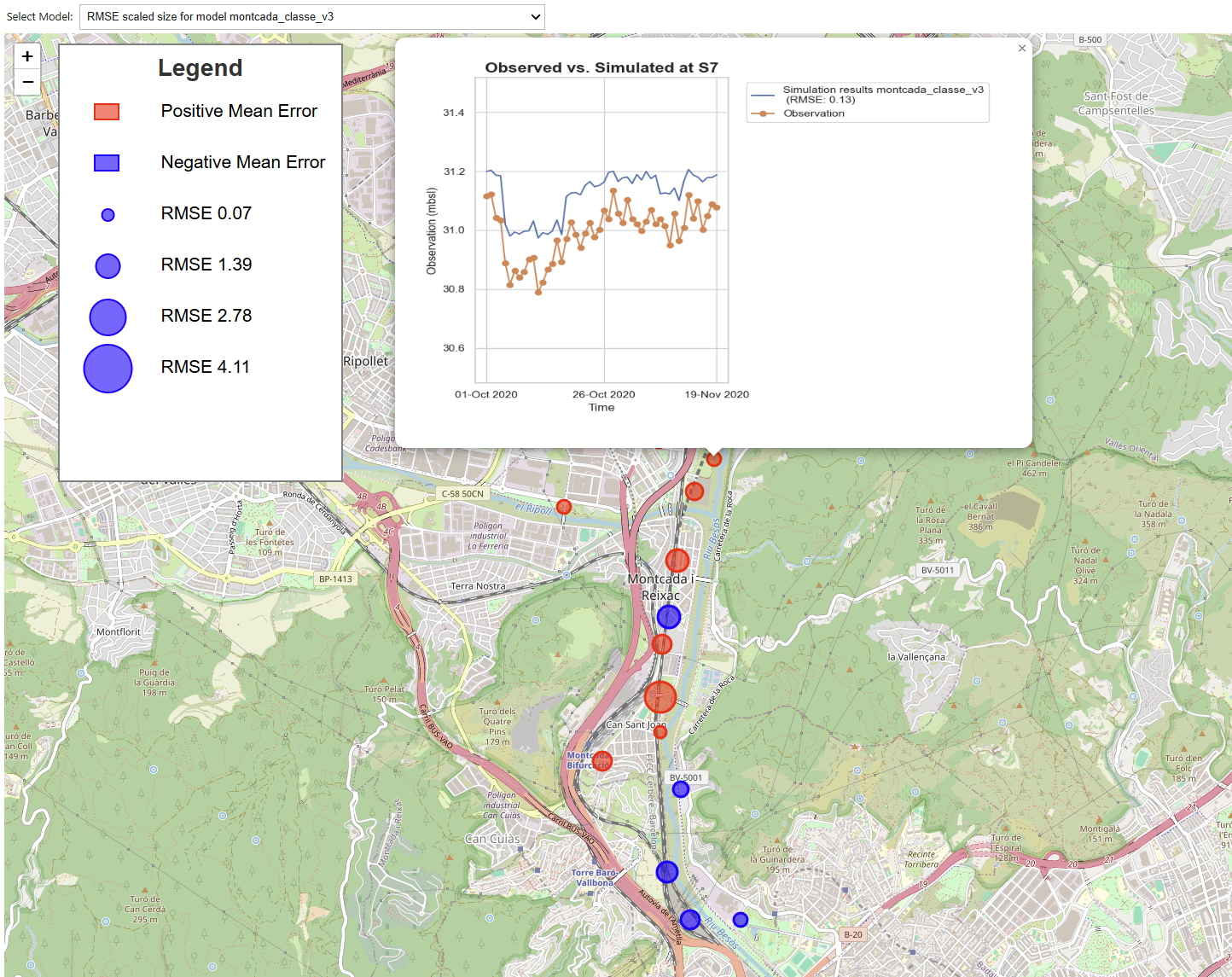Click the blue marker near Montcada i Reixac
This screenshot has height=977, width=1232.
click(x=669, y=615)
